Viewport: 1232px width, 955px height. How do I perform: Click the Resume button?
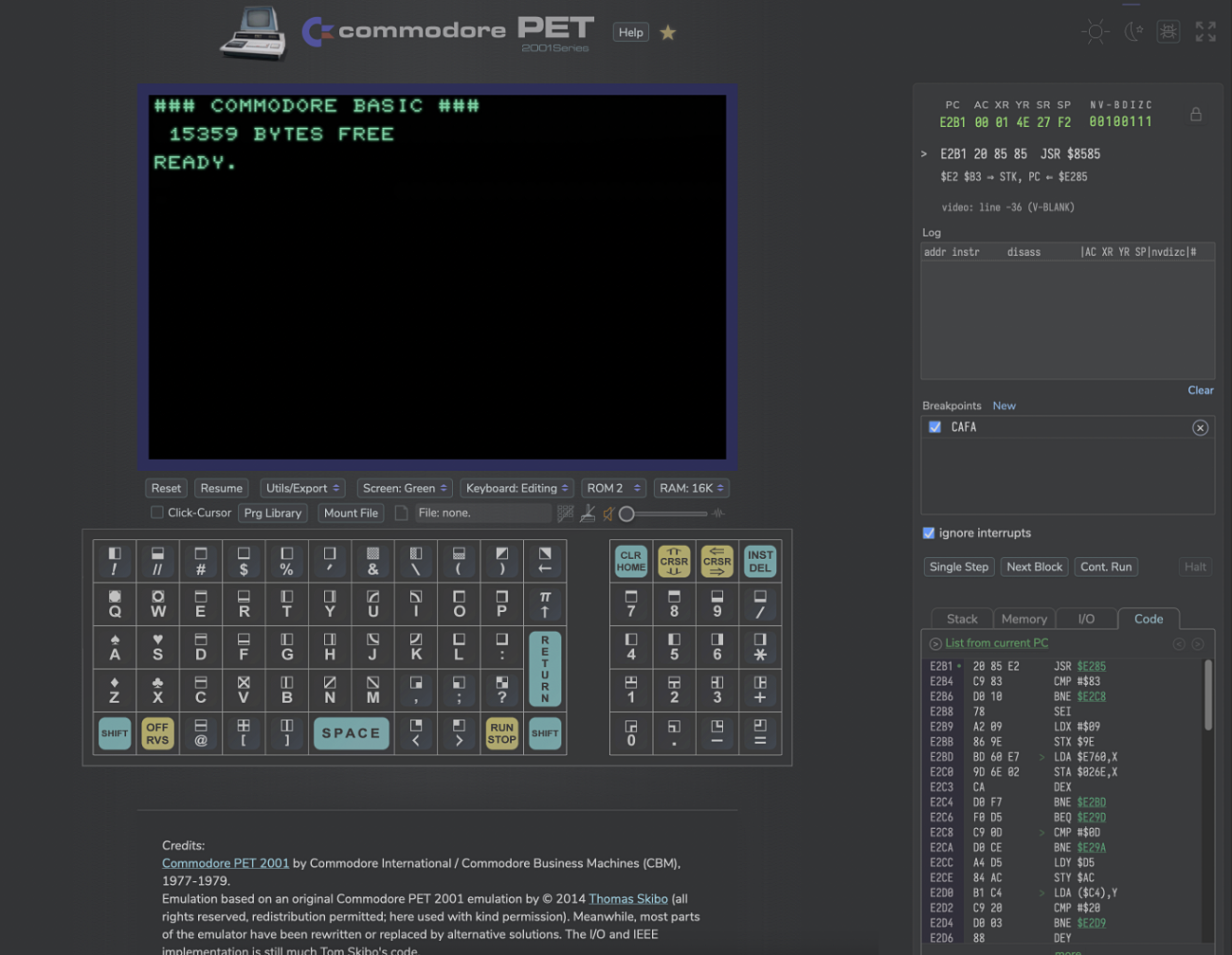[222, 488]
